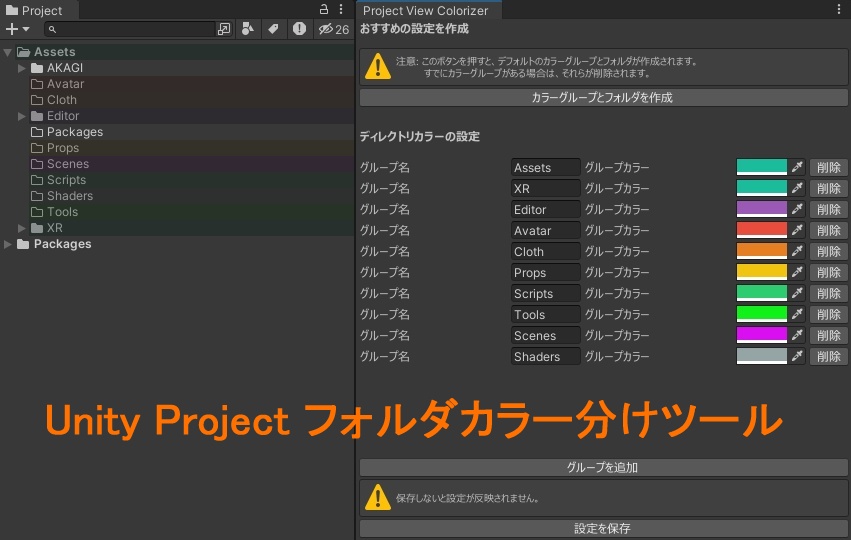Open the Scenes group magenta color swatch
The image size is (851, 540).
pos(761,335)
